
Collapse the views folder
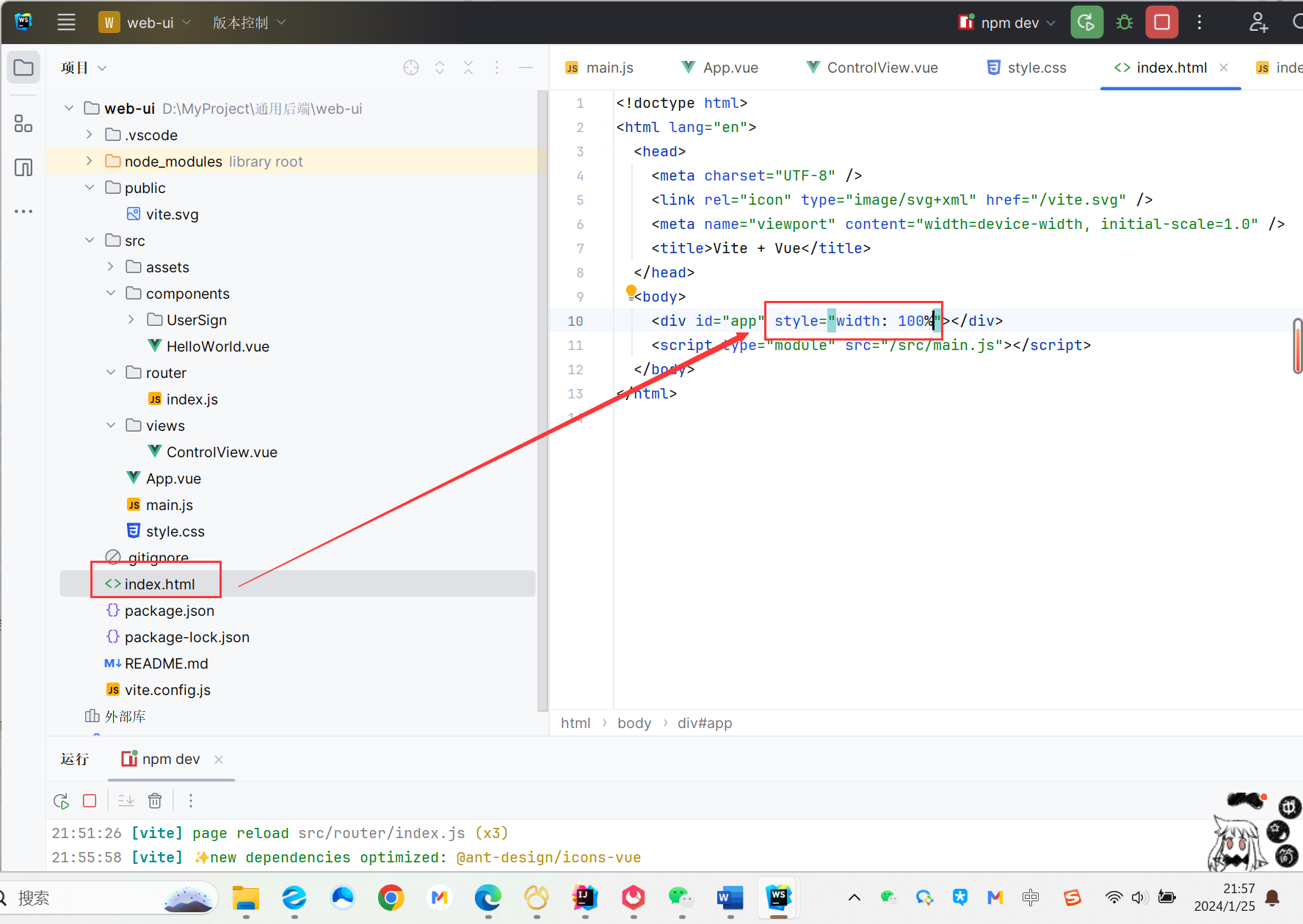tap(111, 425)
